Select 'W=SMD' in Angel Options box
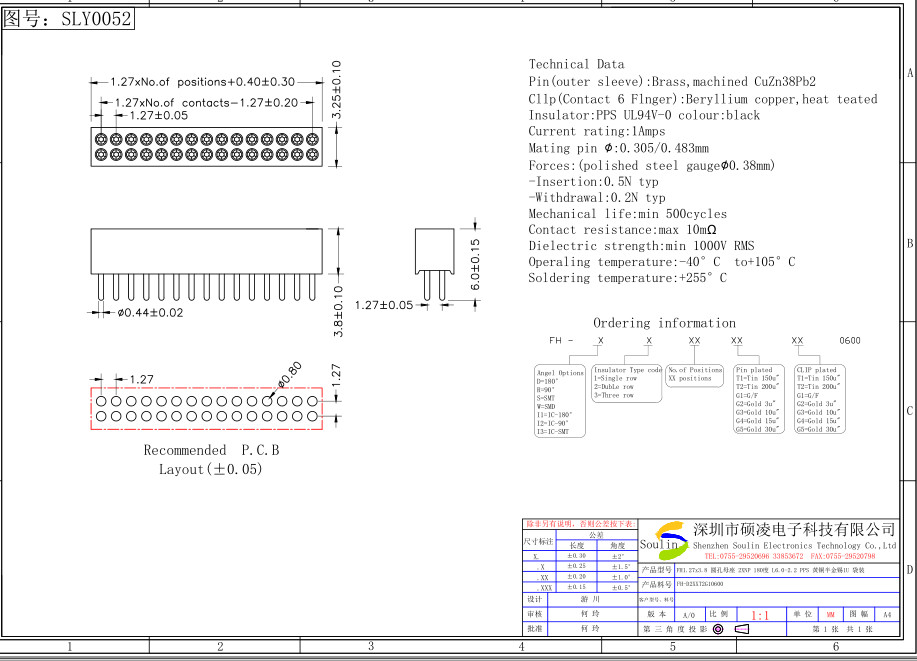Screen dimensions: 917x661 [546, 407]
